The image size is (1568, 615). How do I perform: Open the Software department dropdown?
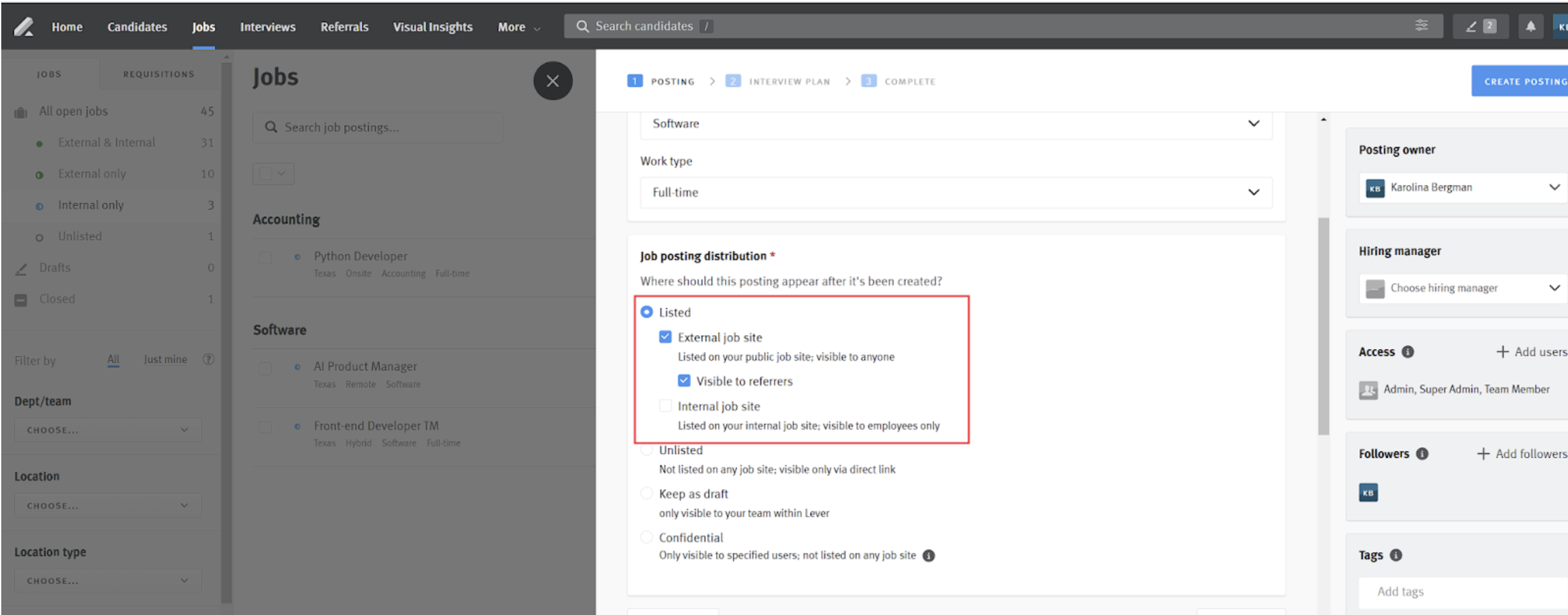(x=956, y=123)
